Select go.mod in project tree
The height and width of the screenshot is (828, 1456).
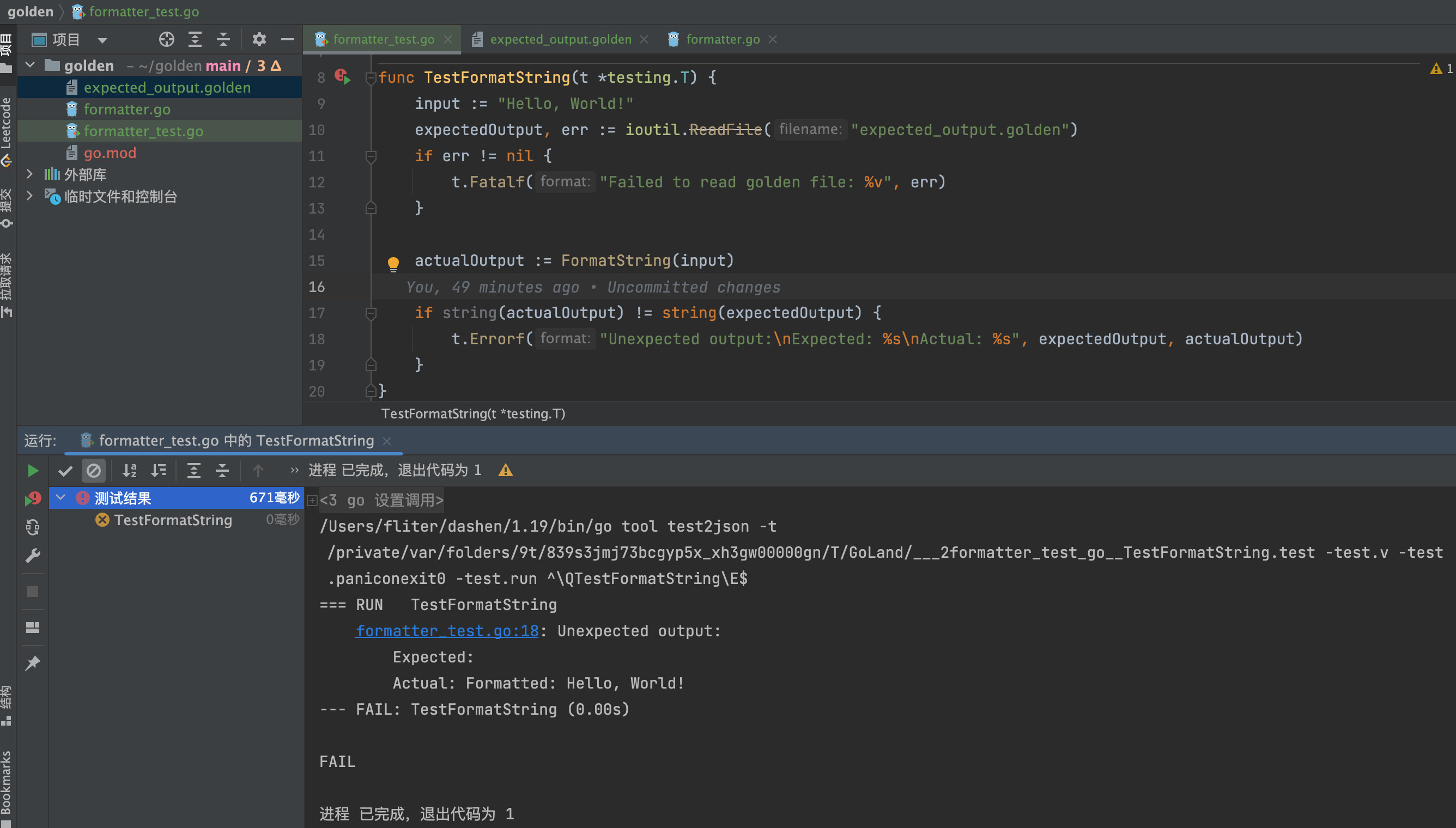(x=110, y=153)
